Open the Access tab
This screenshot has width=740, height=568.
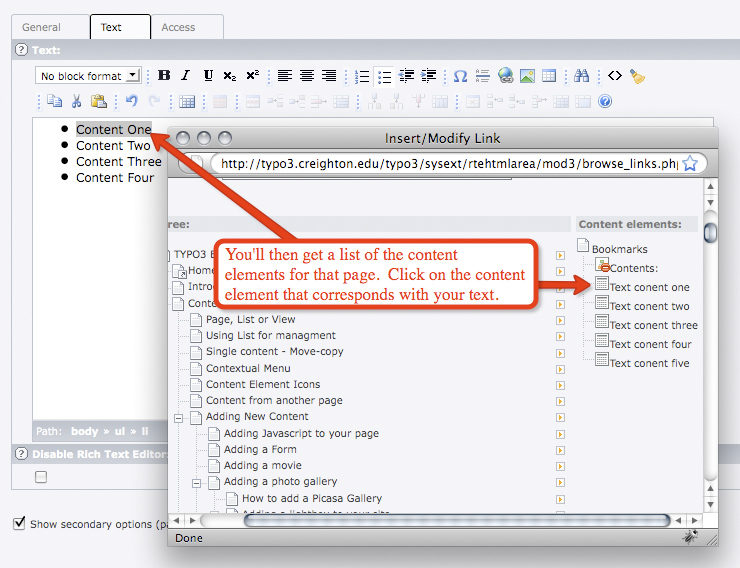tap(178, 27)
